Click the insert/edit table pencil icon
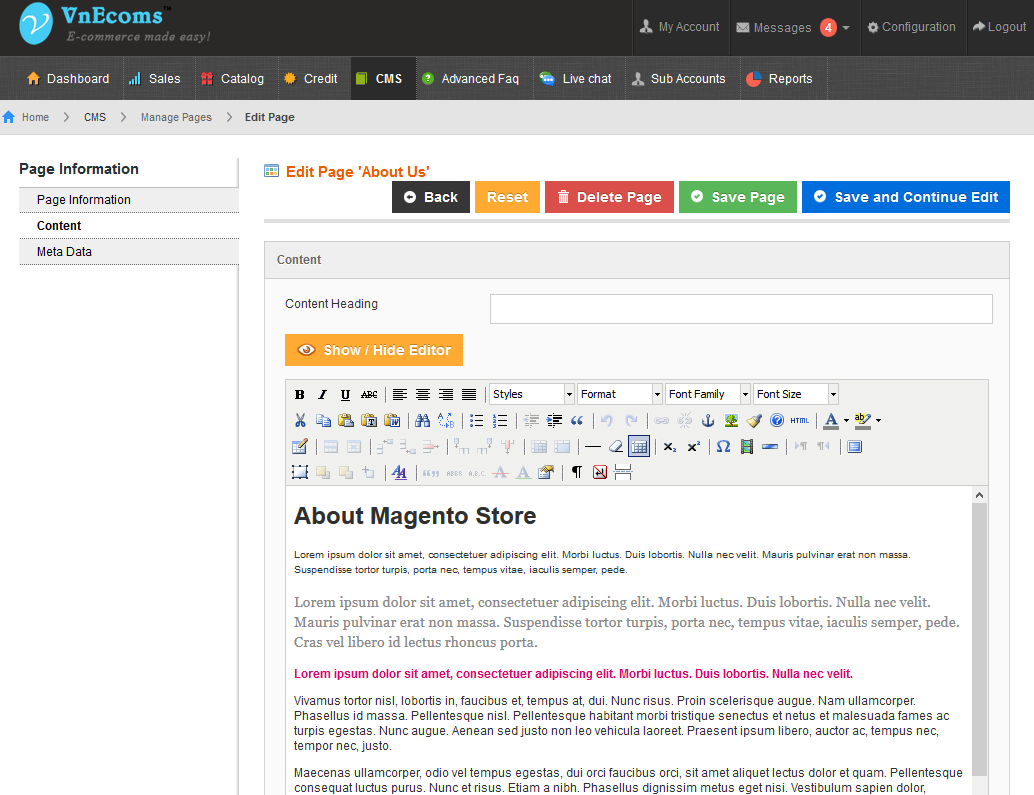Viewport: 1034px width, 795px height. (x=299, y=446)
